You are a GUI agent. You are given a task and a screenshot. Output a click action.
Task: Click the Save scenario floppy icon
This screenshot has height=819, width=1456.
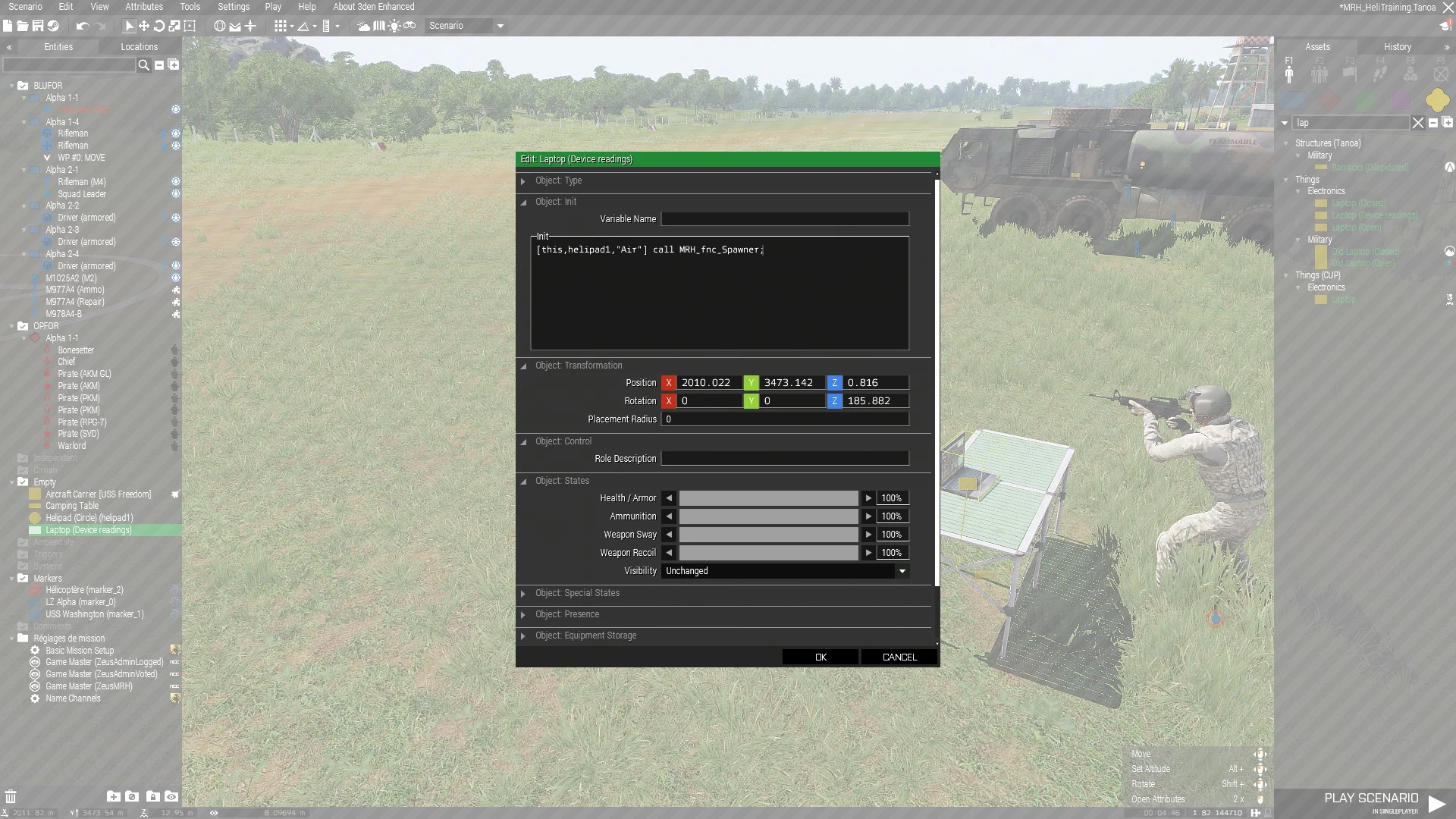37,26
